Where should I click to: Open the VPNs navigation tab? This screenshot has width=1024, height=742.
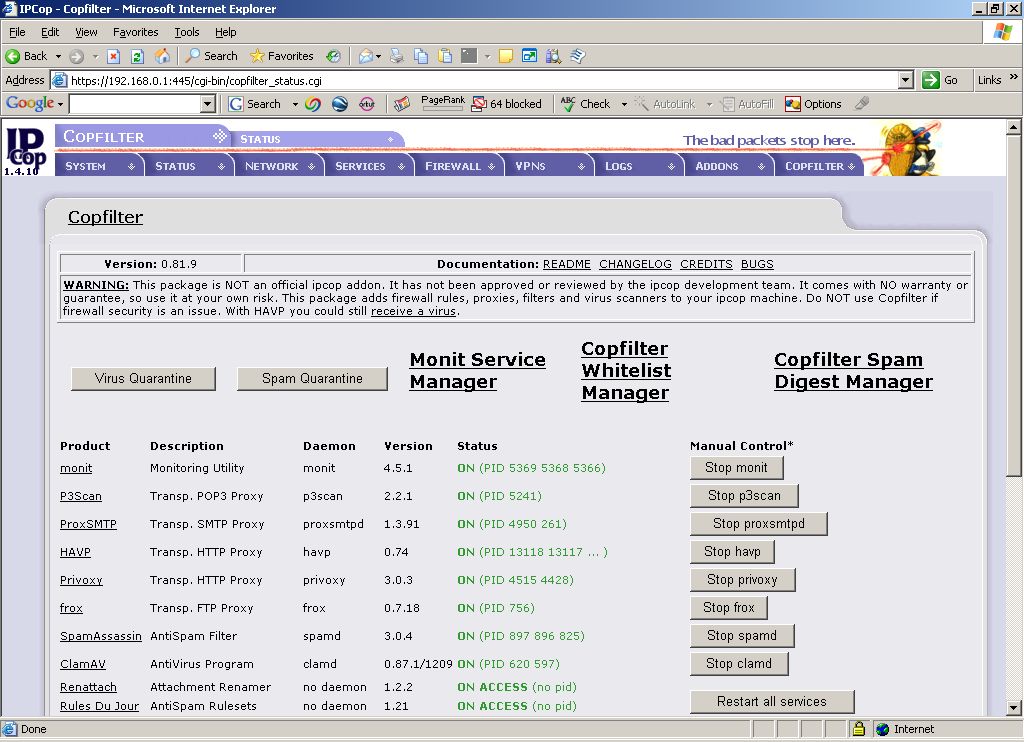[x=550, y=166]
